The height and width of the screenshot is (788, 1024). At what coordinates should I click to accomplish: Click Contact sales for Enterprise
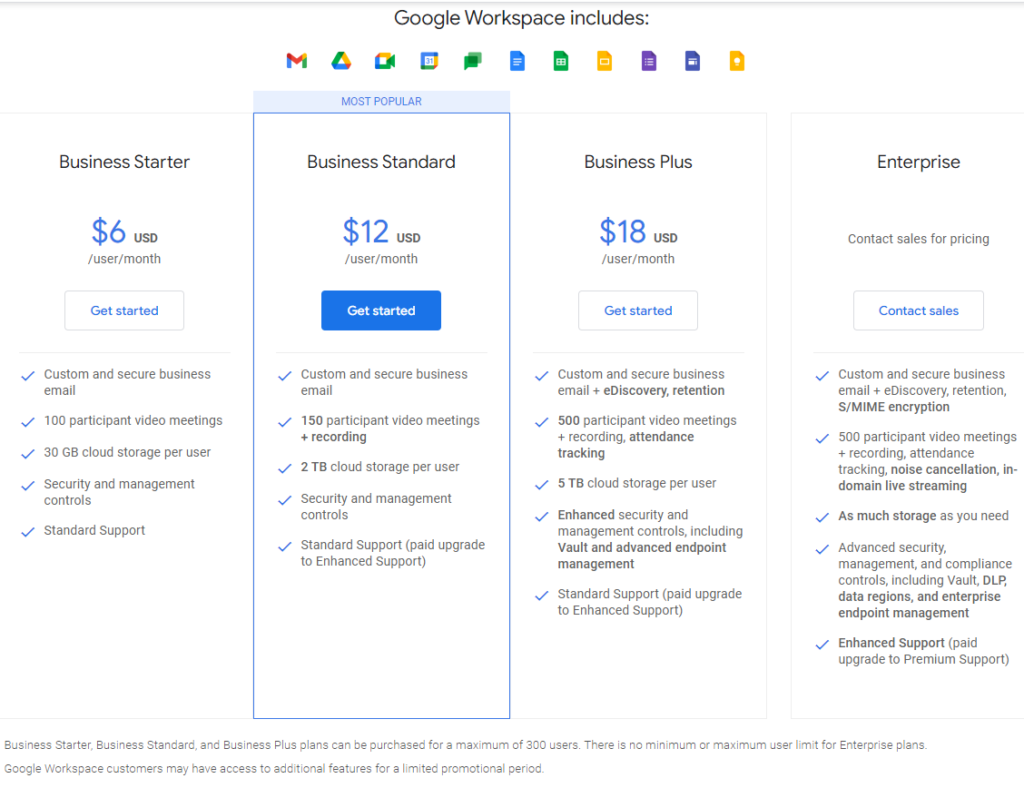918,310
